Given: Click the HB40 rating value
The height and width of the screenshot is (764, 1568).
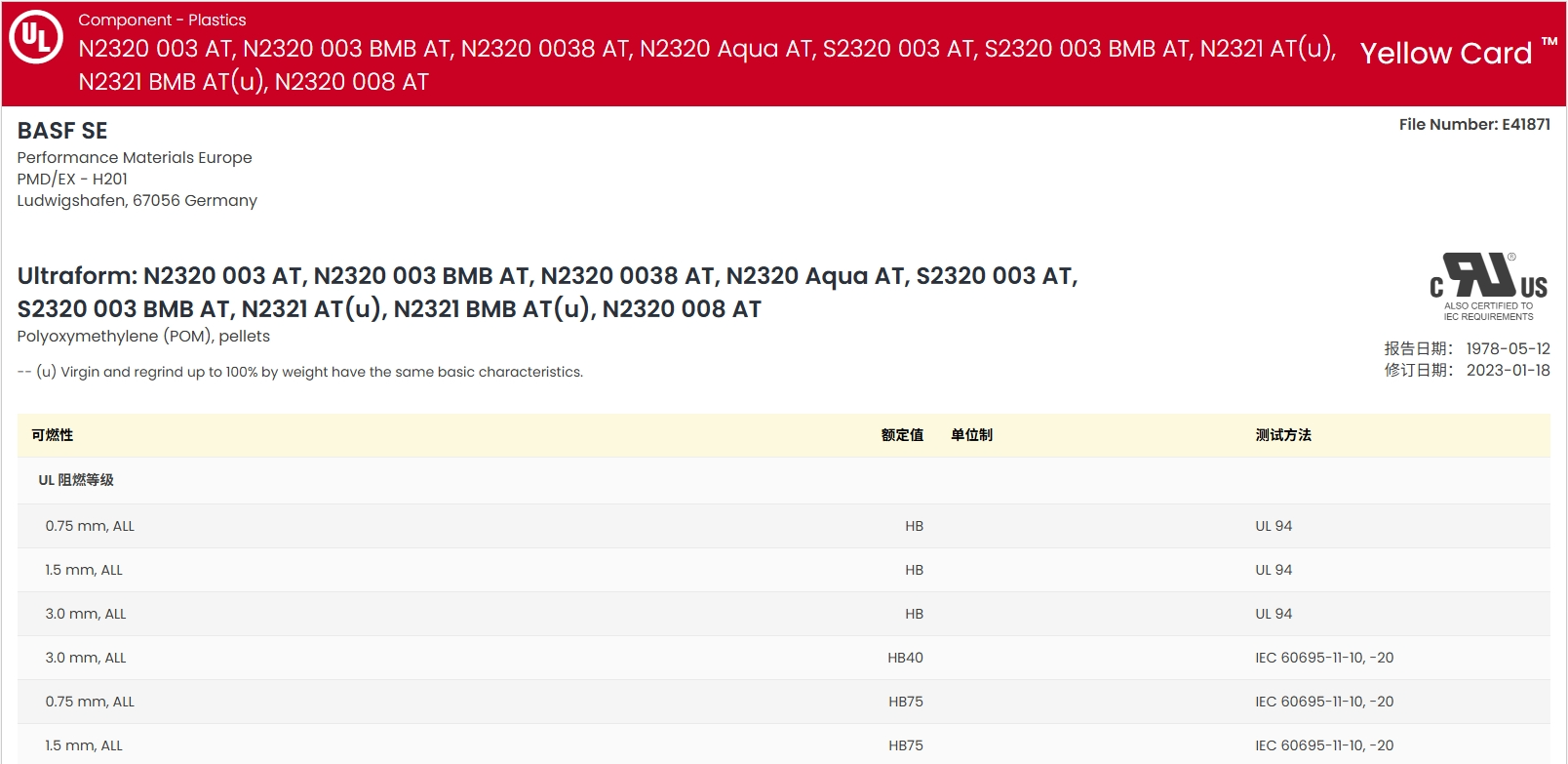Looking at the screenshot, I should coord(905,658).
